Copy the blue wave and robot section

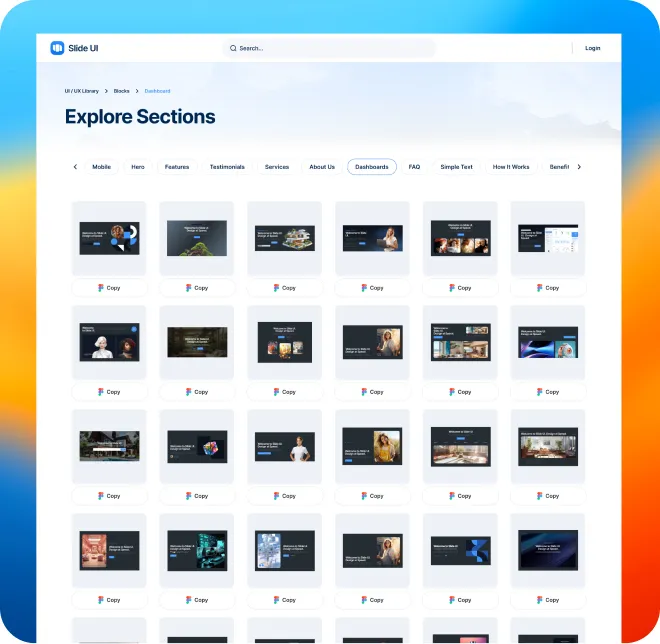[548, 392]
